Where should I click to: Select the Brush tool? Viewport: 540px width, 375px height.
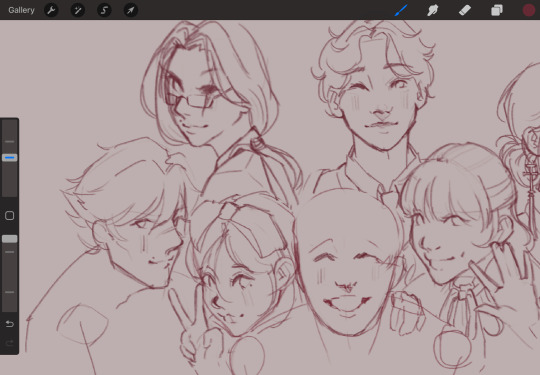[401, 10]
